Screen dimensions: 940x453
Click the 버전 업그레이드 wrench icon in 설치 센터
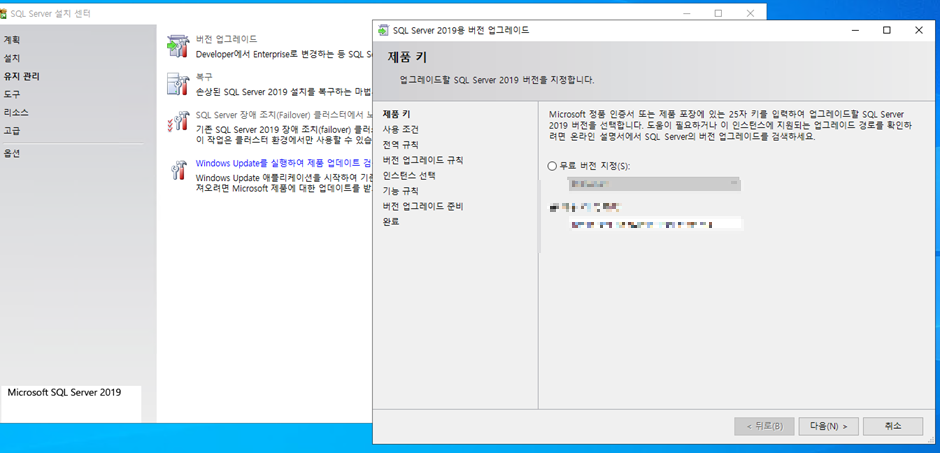point(177,46)
